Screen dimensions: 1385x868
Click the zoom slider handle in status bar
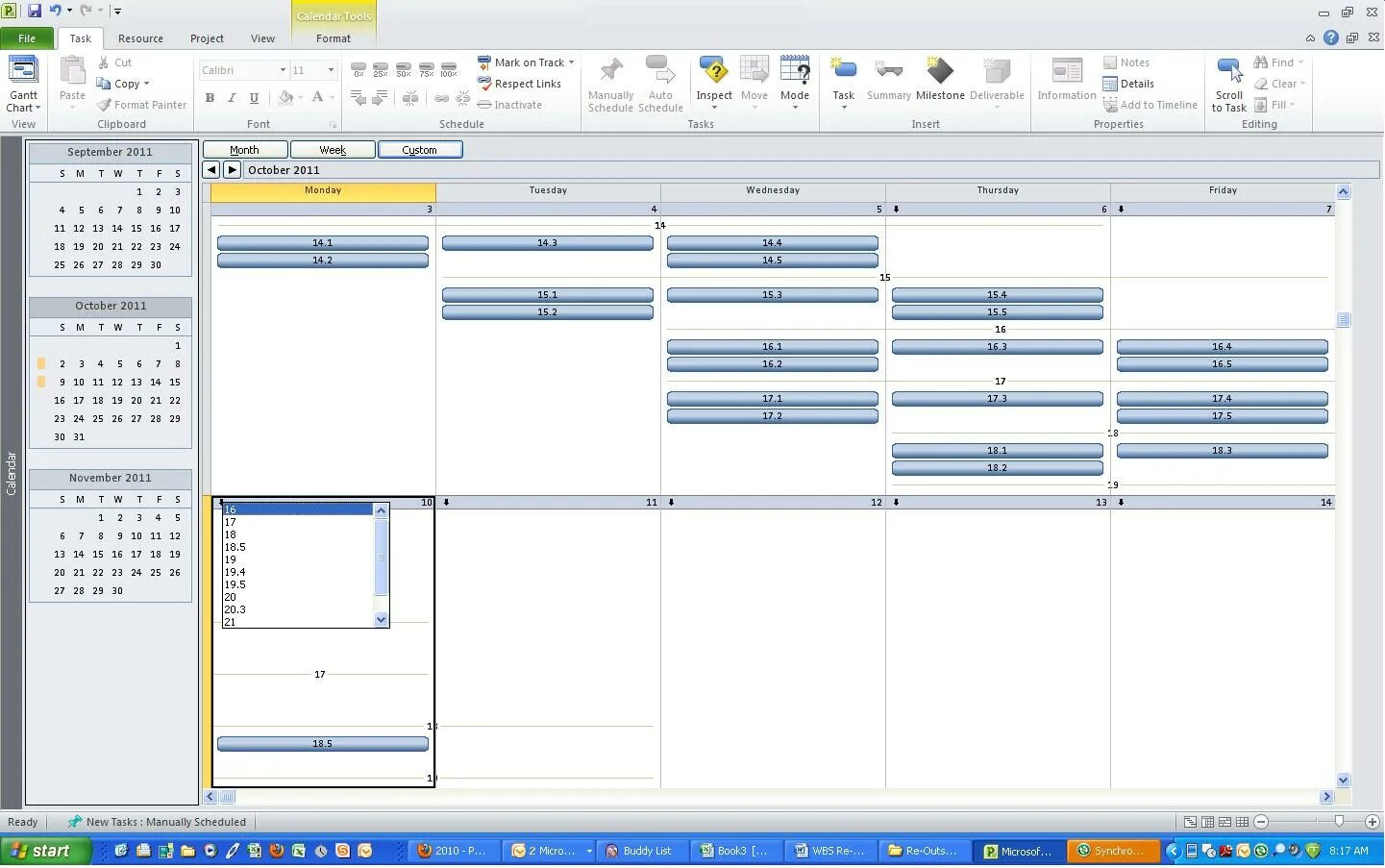click(x=1339, y=822)
